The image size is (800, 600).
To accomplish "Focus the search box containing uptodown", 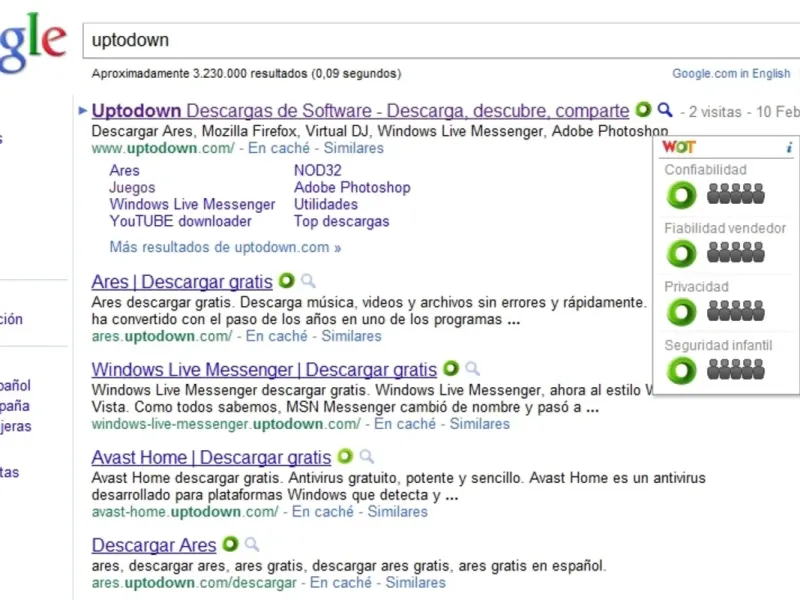I will pyautogui.click(x=441, y=40).
